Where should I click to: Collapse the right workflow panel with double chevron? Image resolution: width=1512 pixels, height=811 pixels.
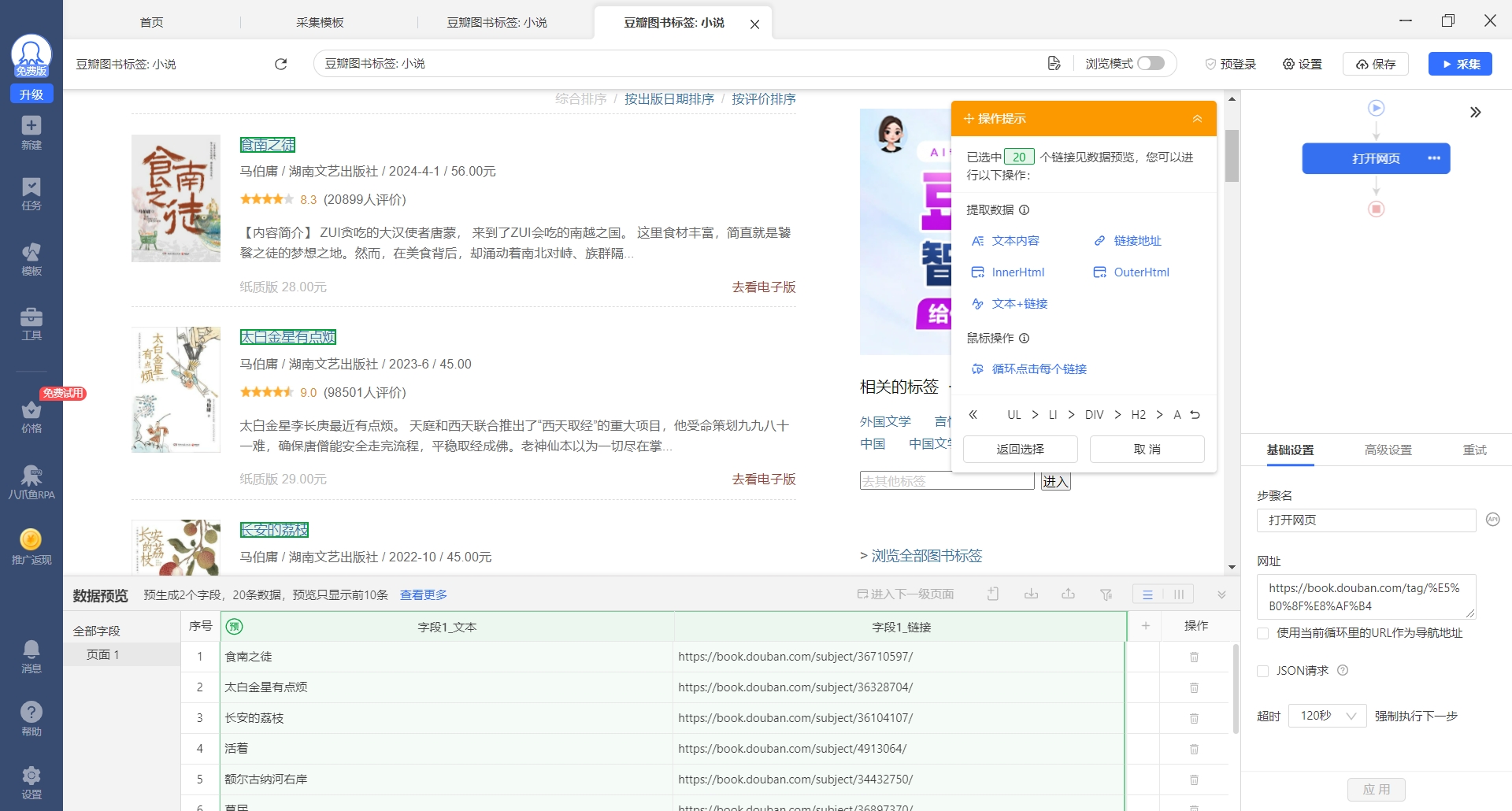pos(1475,112)
